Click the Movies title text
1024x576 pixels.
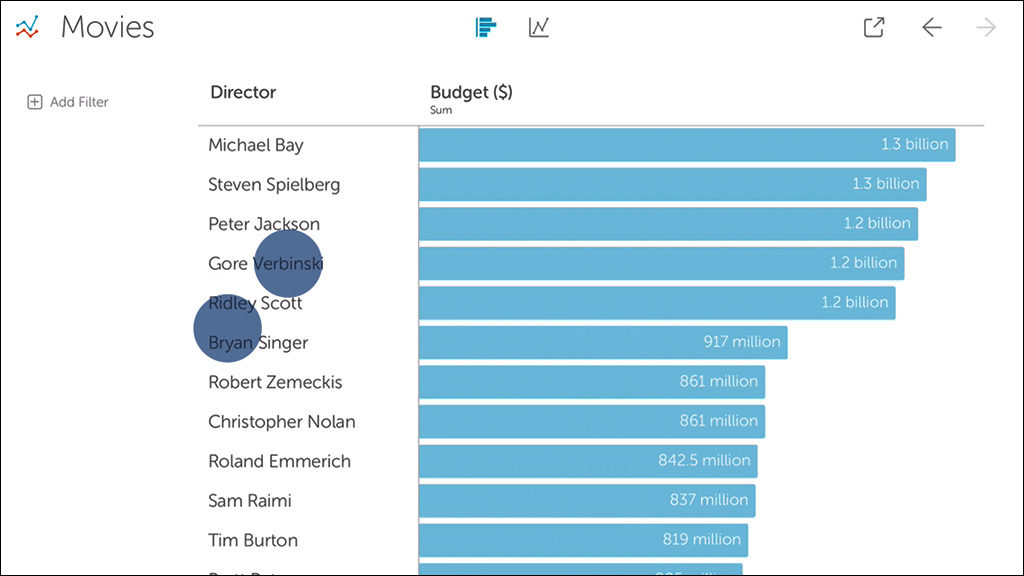[108, 27]
